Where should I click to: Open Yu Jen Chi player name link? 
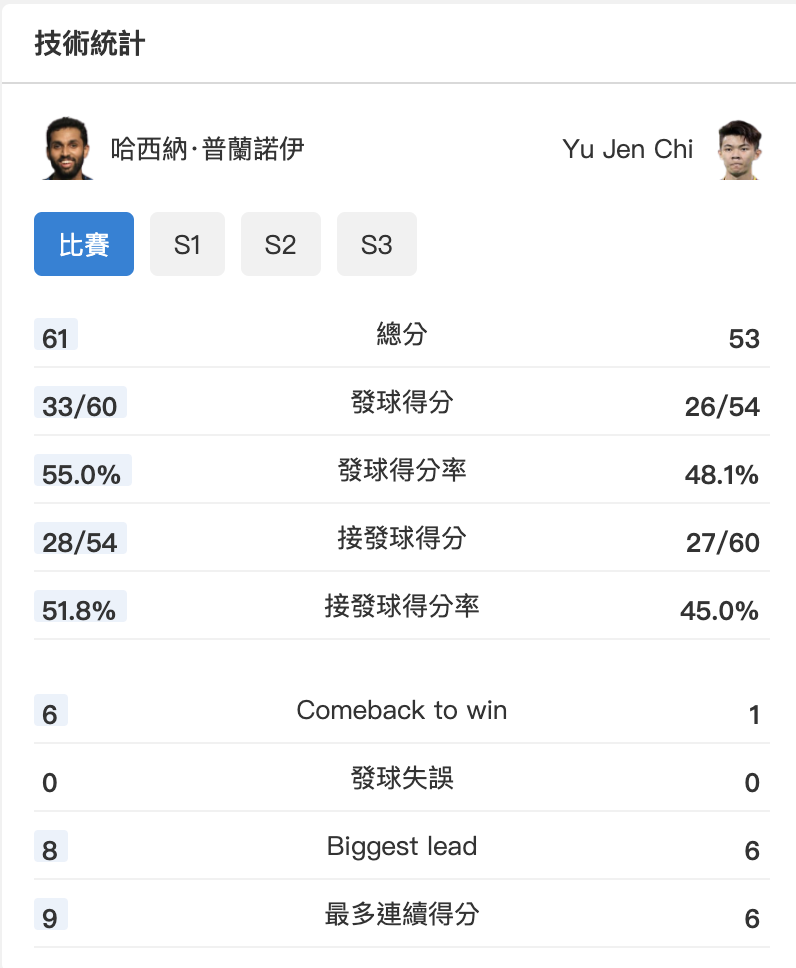[627, 149]
